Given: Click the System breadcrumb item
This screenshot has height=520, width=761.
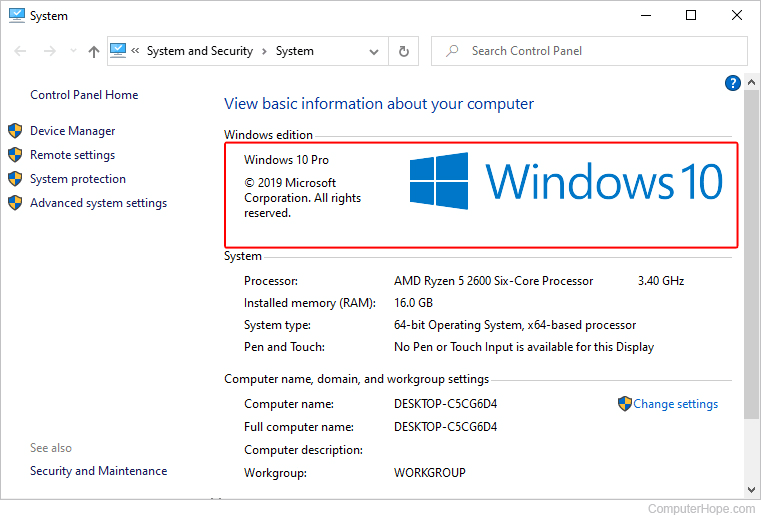Looking at the screenshot, I should [x=295, y=51].
